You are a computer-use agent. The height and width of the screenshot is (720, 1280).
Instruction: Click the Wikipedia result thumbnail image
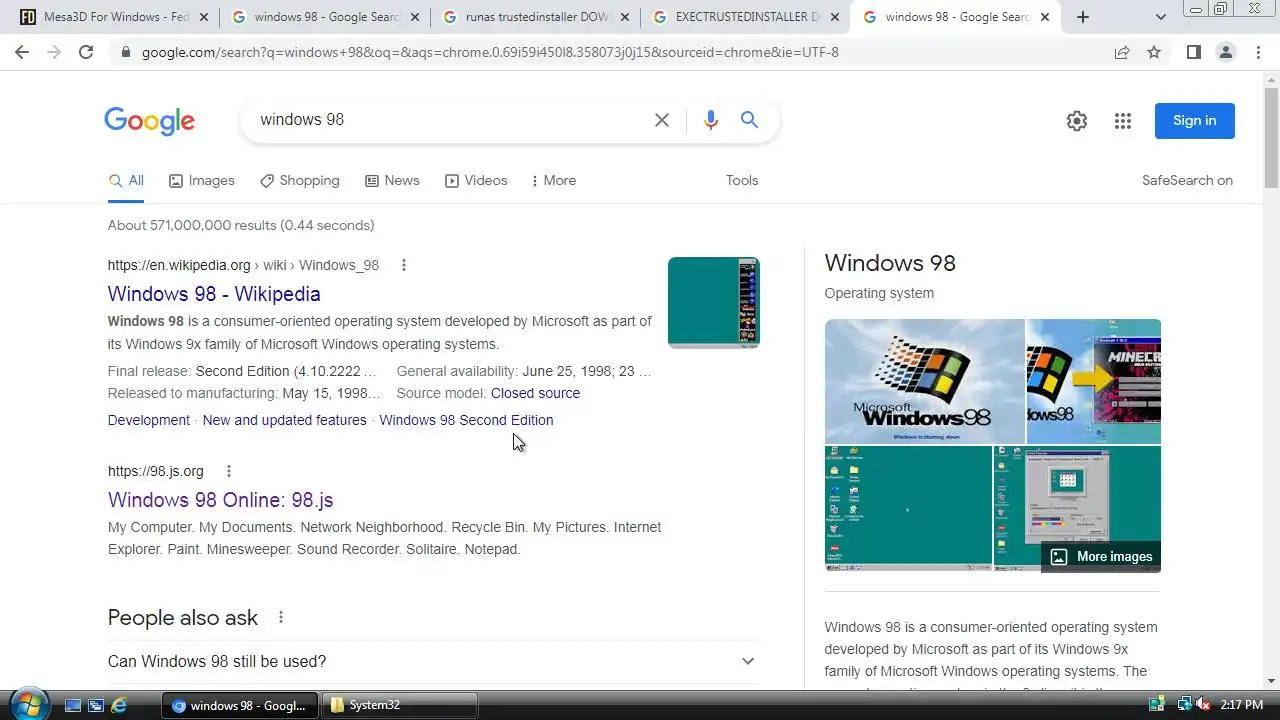pyautogui.click(x=714, y=303)
